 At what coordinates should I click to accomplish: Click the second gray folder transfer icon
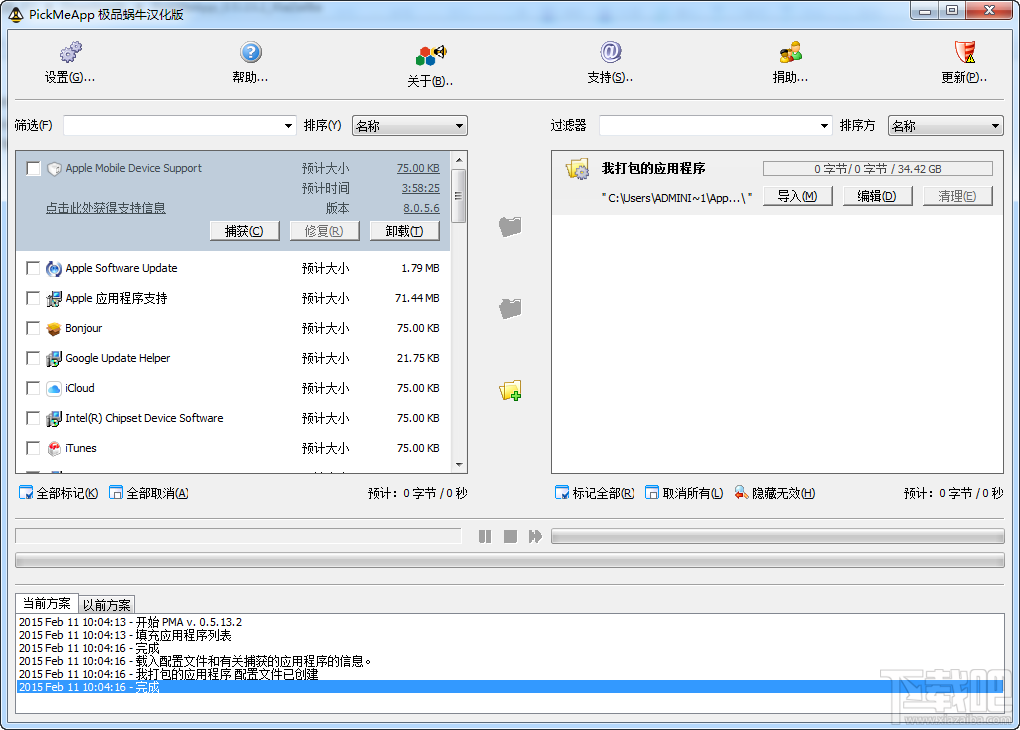tap(510, 308)
